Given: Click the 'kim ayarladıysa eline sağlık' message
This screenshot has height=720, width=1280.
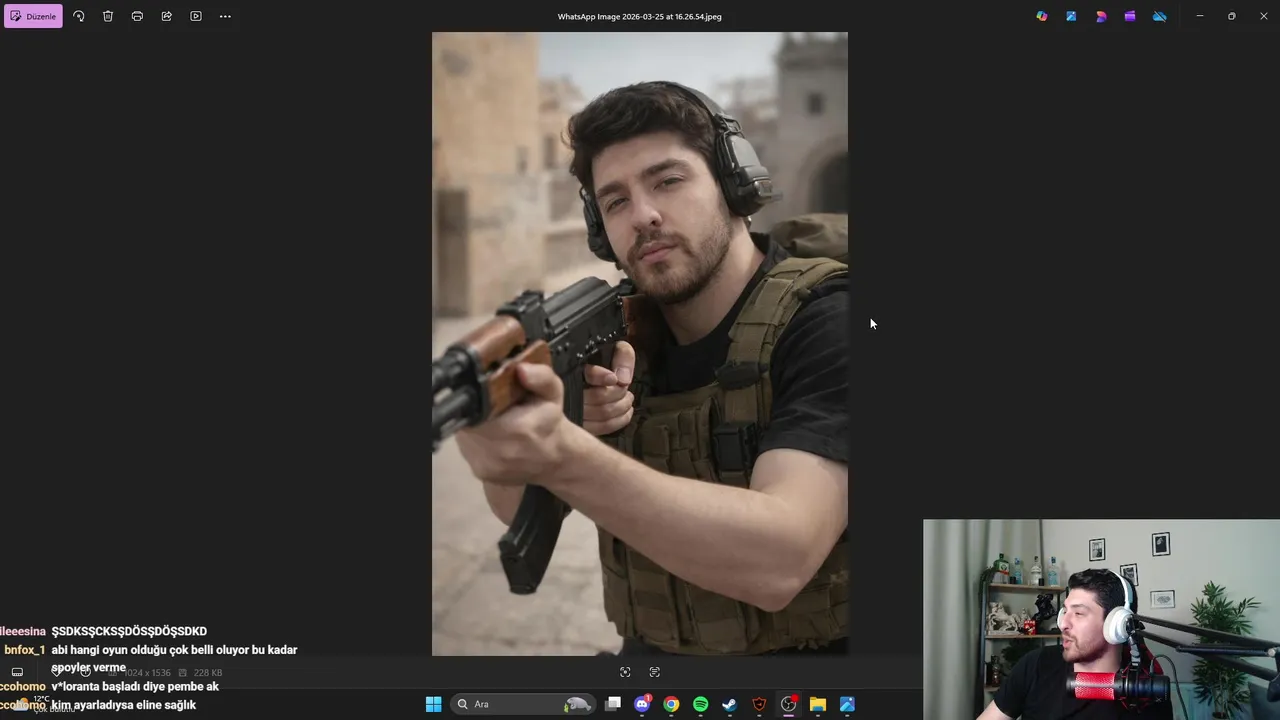Looking at the screenshot, I should 123,705.
